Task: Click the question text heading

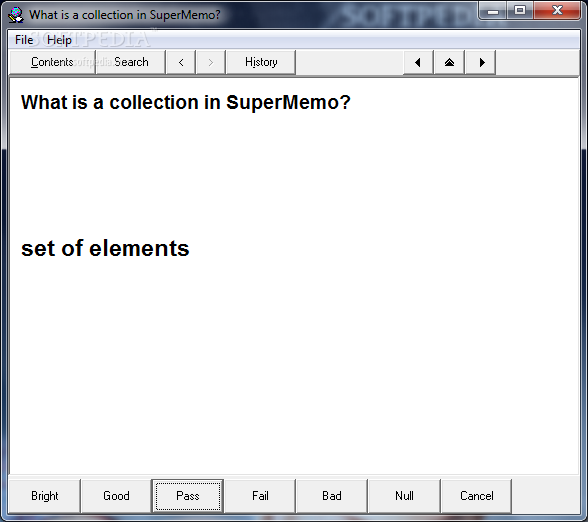Action: pos(186,102)
